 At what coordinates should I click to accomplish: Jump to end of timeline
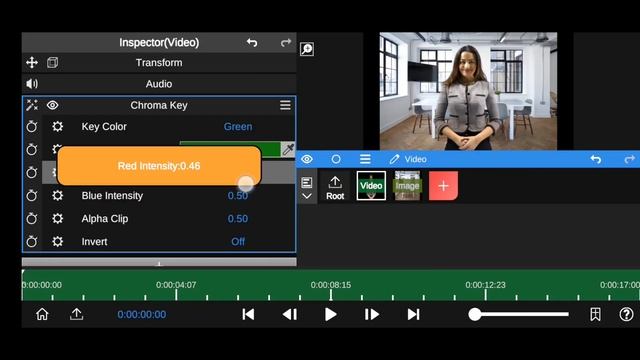click(413, 314)
